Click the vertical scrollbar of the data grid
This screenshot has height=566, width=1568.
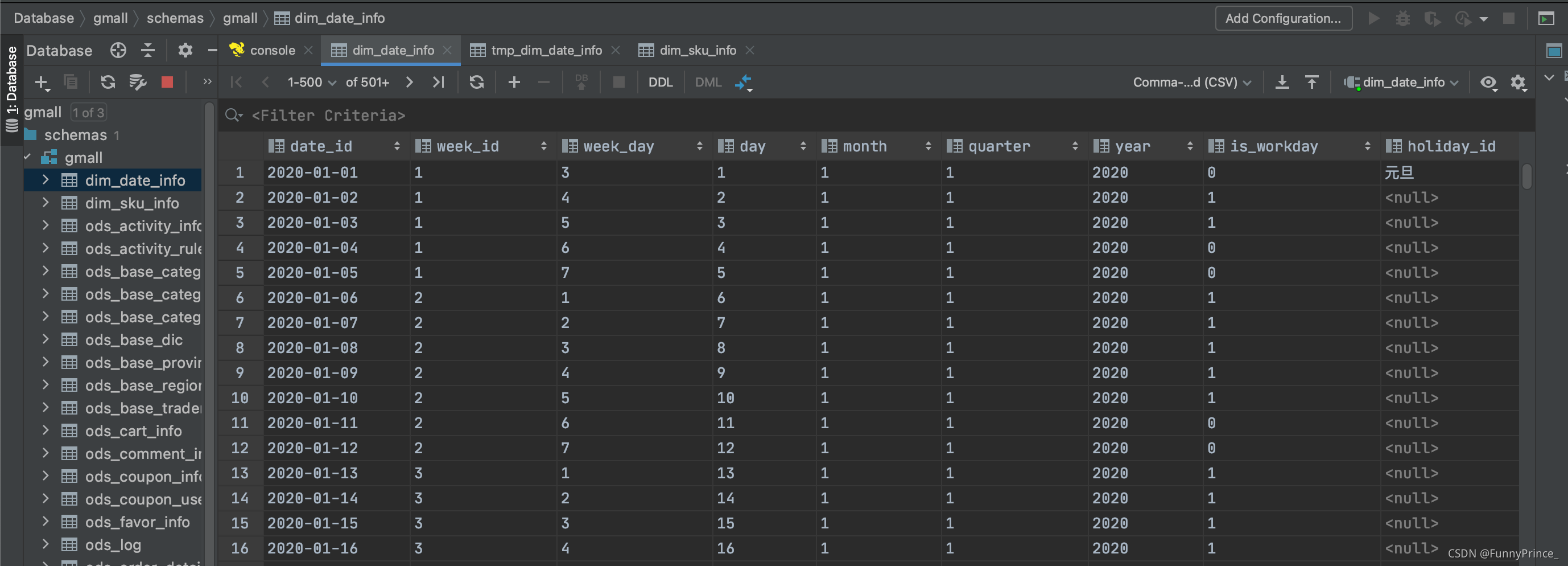pyautogui.click(x=1526, y=176)
